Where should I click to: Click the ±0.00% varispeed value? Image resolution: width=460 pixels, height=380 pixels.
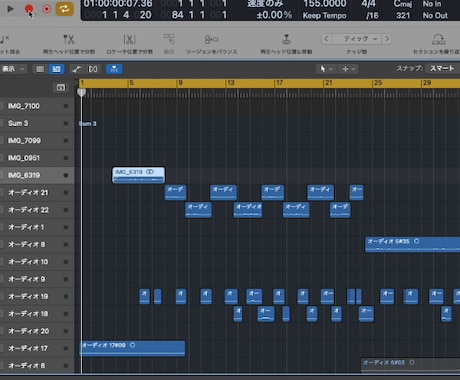tap(274, 15)
